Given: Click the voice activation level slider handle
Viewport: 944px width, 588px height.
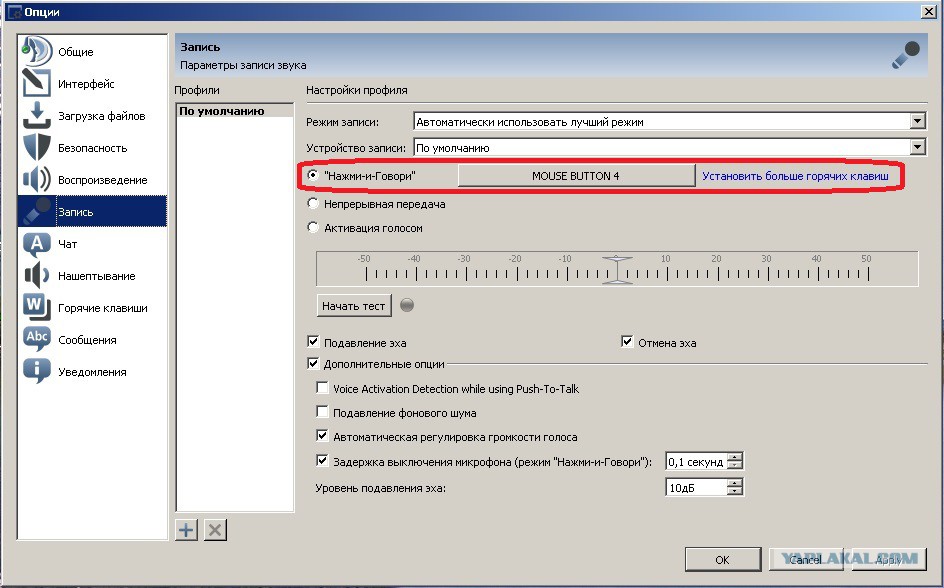Looking at the screenshot, I should [617, 269].
